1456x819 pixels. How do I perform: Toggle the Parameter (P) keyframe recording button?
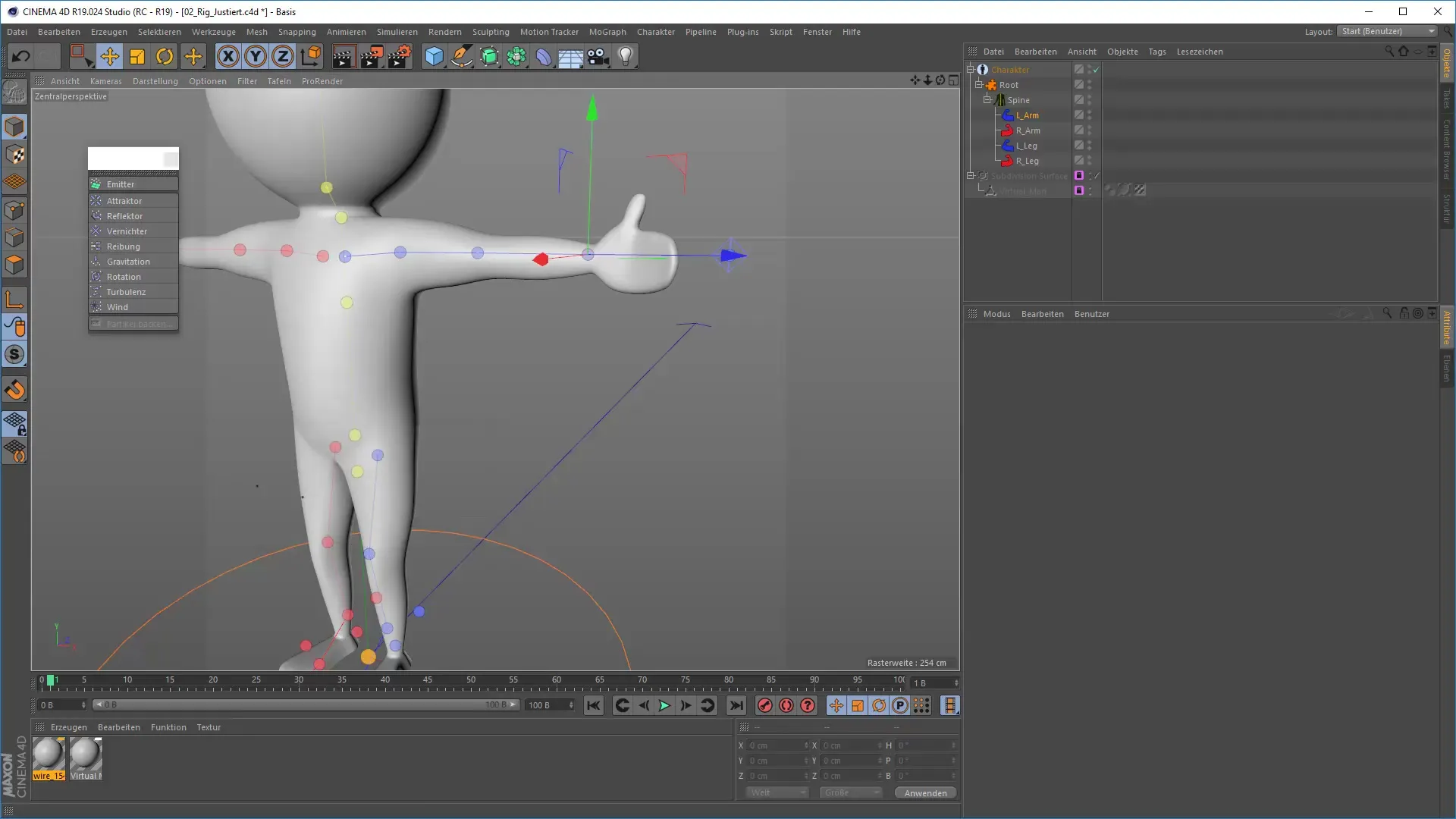[900, 705]
